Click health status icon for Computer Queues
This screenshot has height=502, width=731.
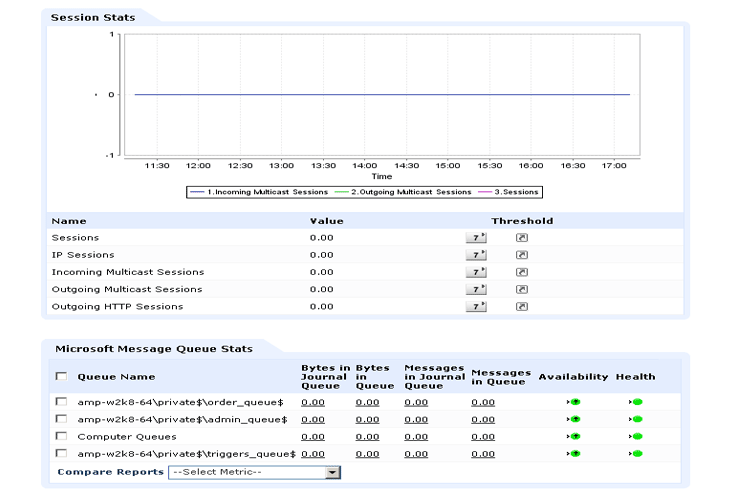point(636,436)
